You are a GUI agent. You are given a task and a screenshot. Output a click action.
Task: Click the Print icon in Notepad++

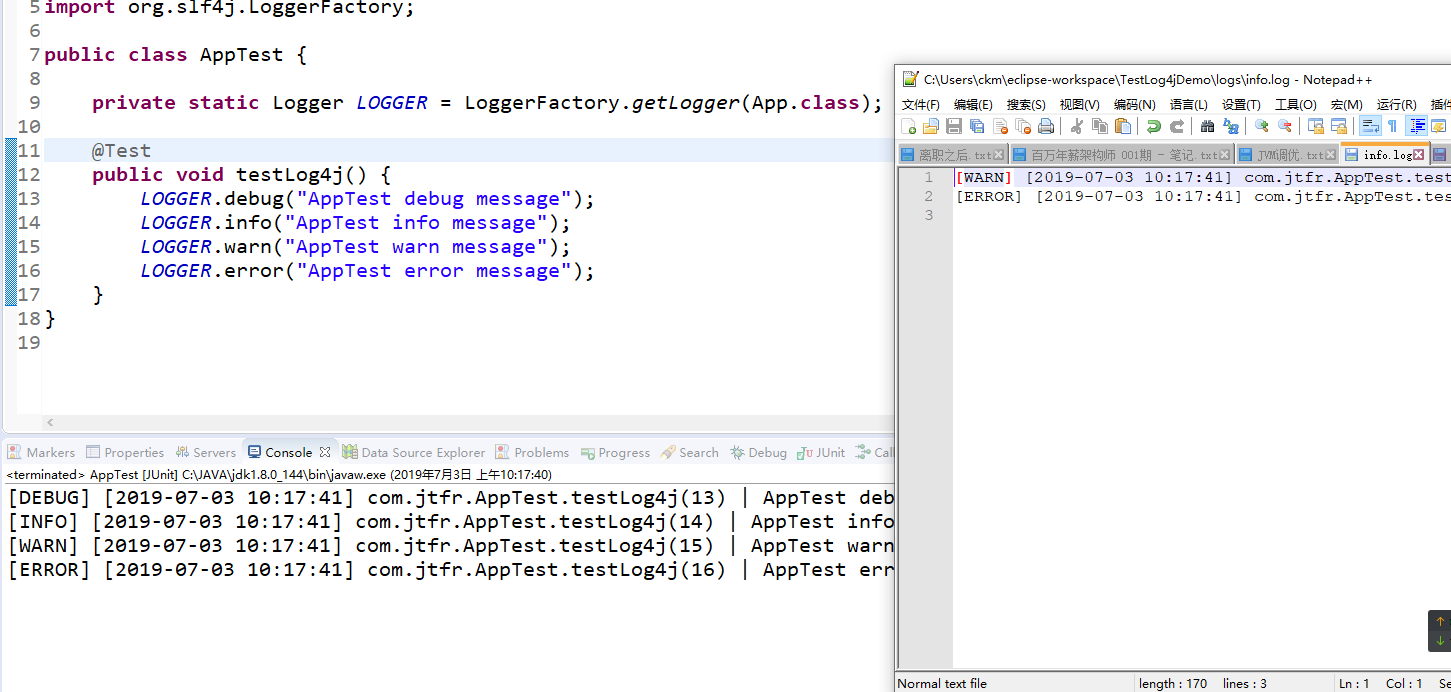click(x=1046, y=126)
